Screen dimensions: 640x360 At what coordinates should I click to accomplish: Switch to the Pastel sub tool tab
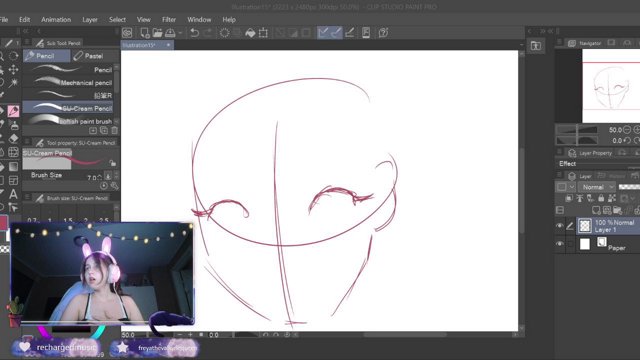(x=89, y=56)
